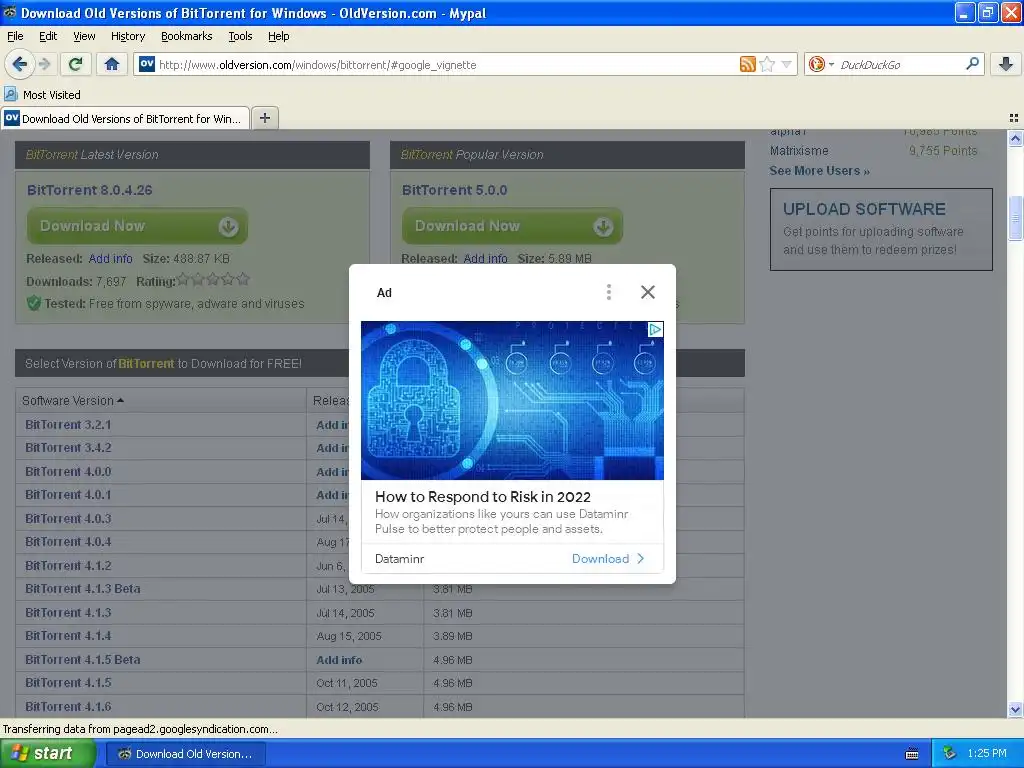Download BitTorrent 5.0.0 with Download Now

[x=512, y=226]
